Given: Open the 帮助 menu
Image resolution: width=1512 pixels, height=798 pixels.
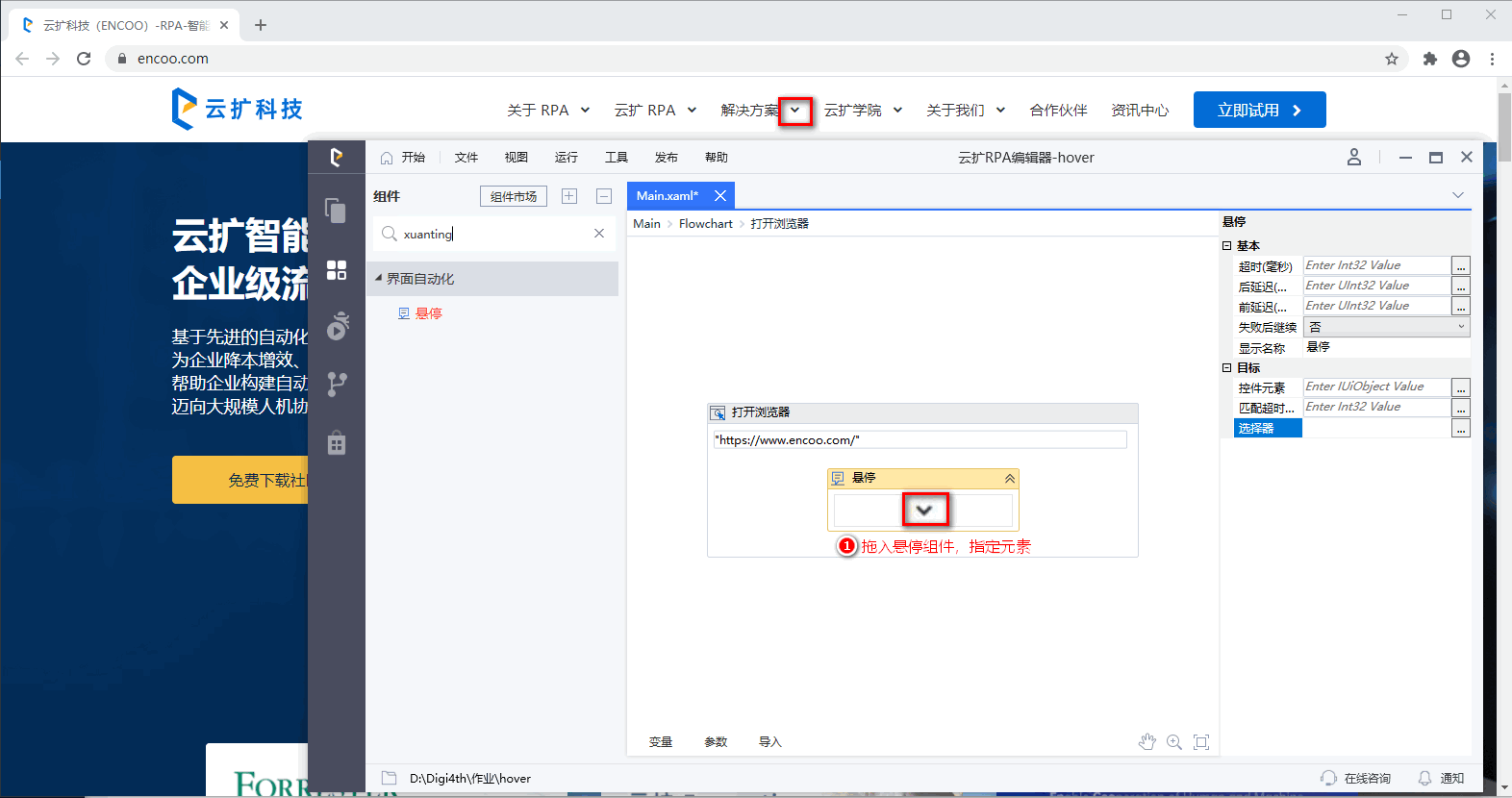Looking at the screenshot, I should 717,158.
